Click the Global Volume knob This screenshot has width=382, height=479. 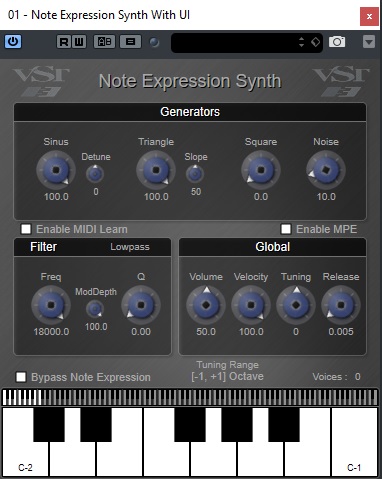coord(206,305)
